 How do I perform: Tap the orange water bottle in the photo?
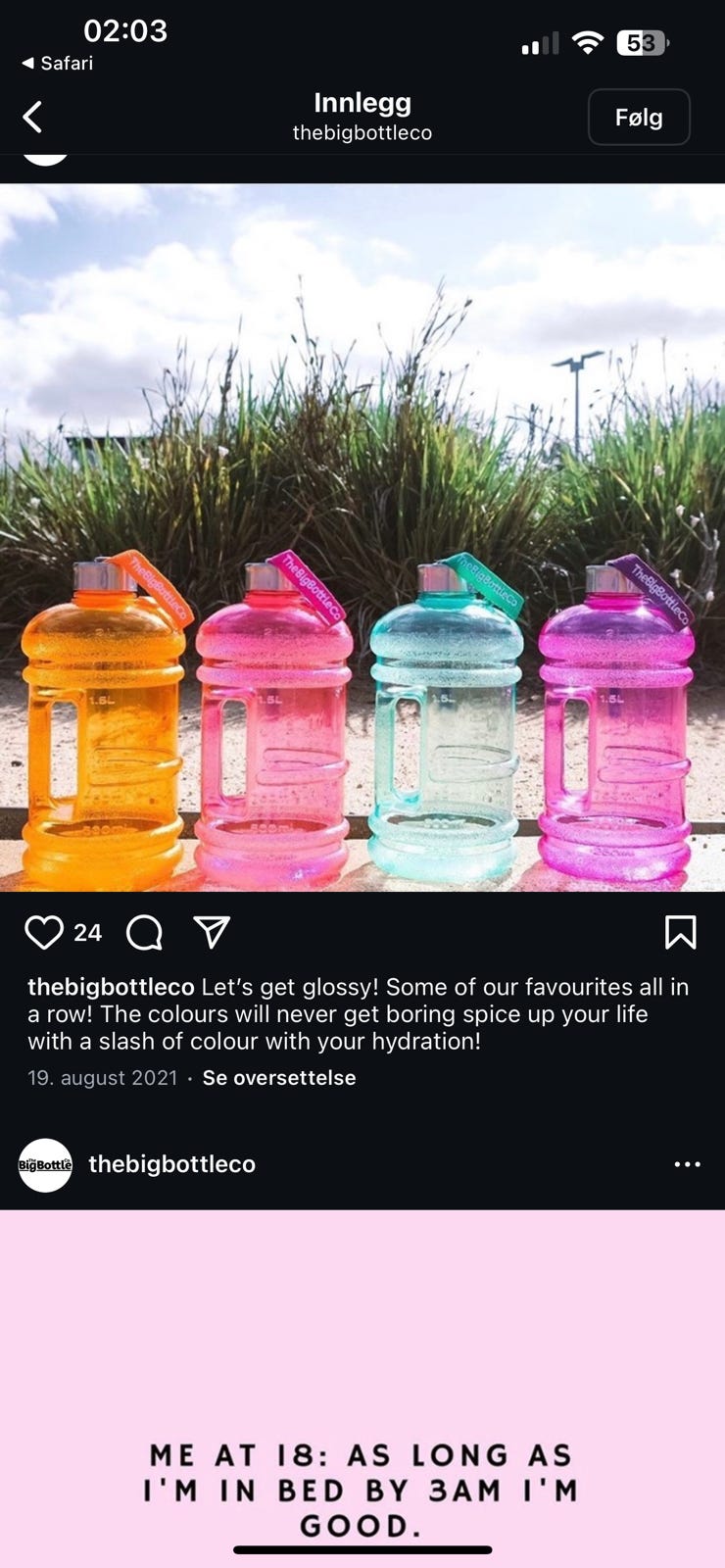(103, 720)
